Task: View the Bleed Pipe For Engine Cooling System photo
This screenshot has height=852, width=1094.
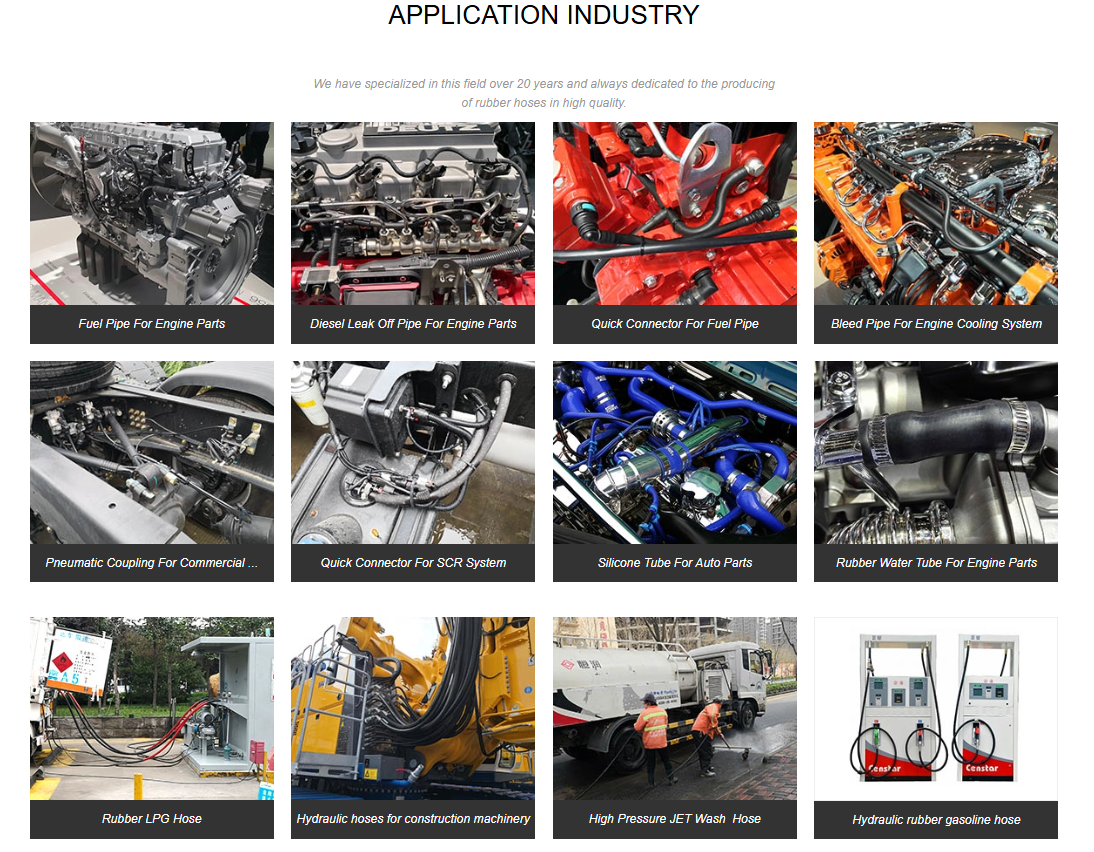Action: point(935,213)
